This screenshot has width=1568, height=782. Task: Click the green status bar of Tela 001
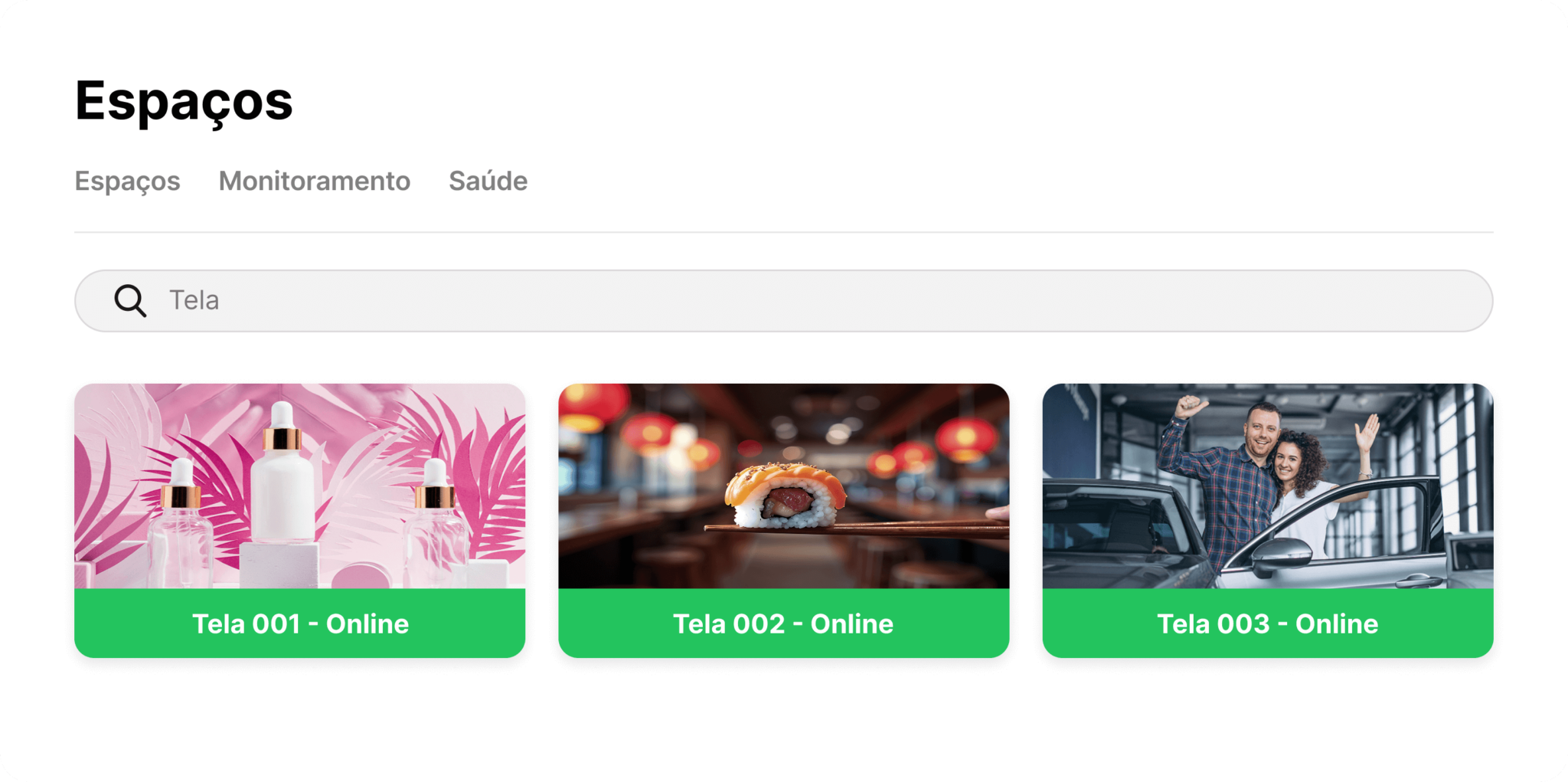pyautogui.click(x=299, y=623)
